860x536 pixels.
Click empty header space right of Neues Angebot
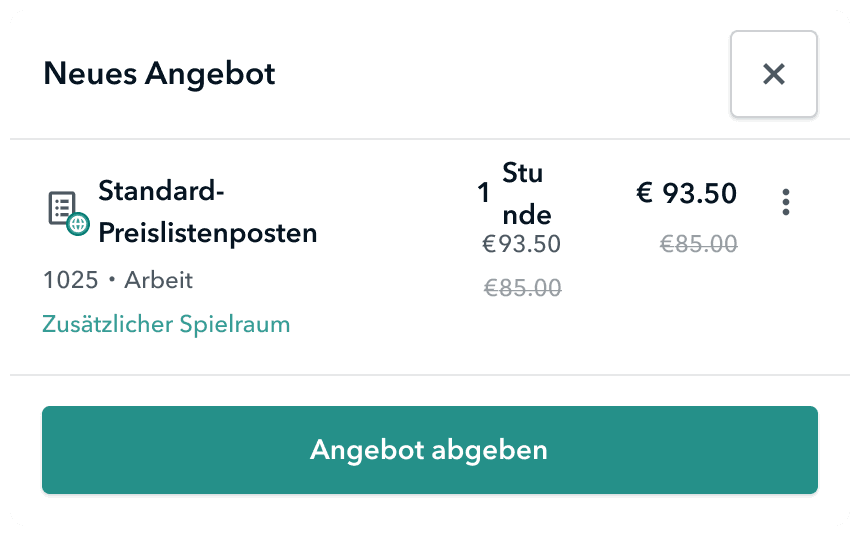point(500,74)
